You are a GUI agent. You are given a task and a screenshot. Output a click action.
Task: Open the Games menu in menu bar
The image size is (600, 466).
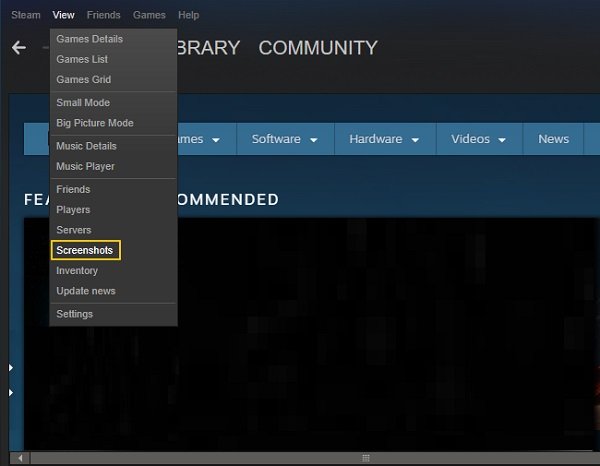click(x=149, y=15)
